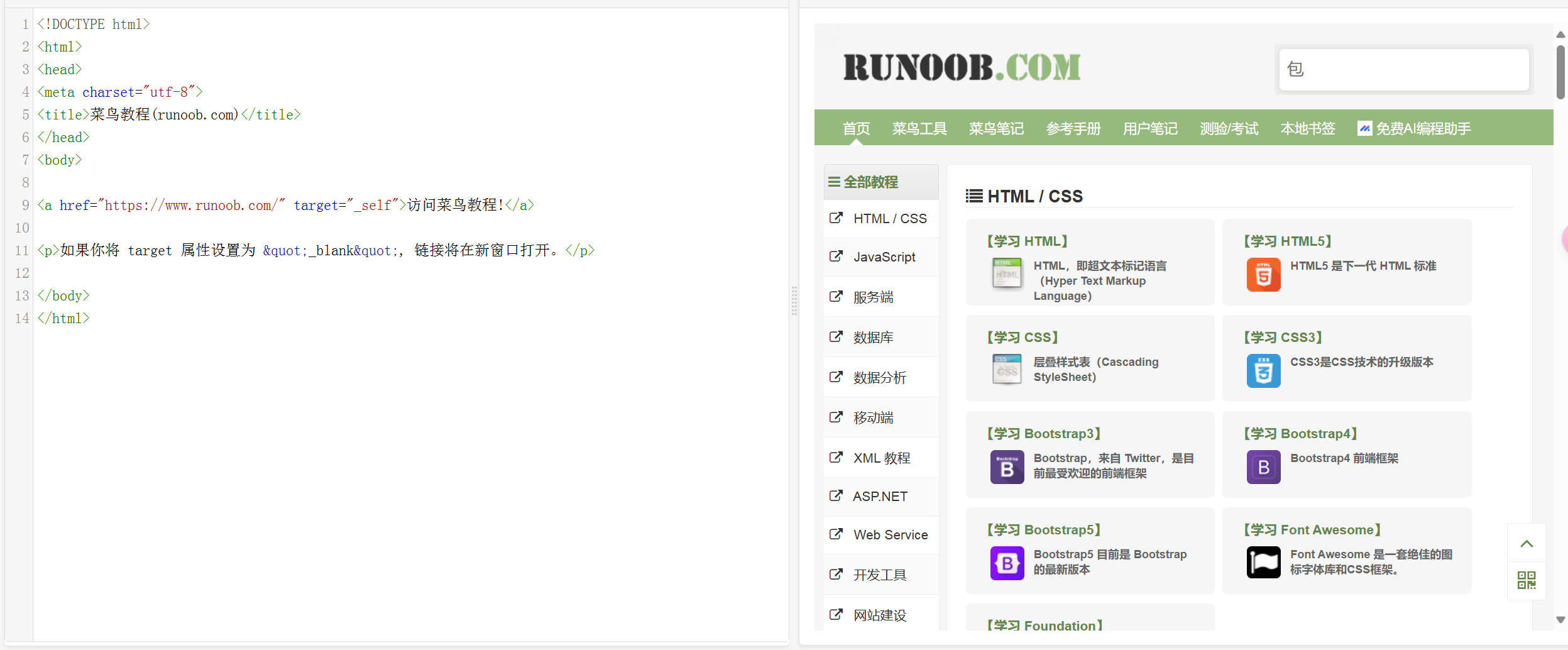Click the closing body tag on line 13
This screenshot has width=1568, height=650.
63,295
